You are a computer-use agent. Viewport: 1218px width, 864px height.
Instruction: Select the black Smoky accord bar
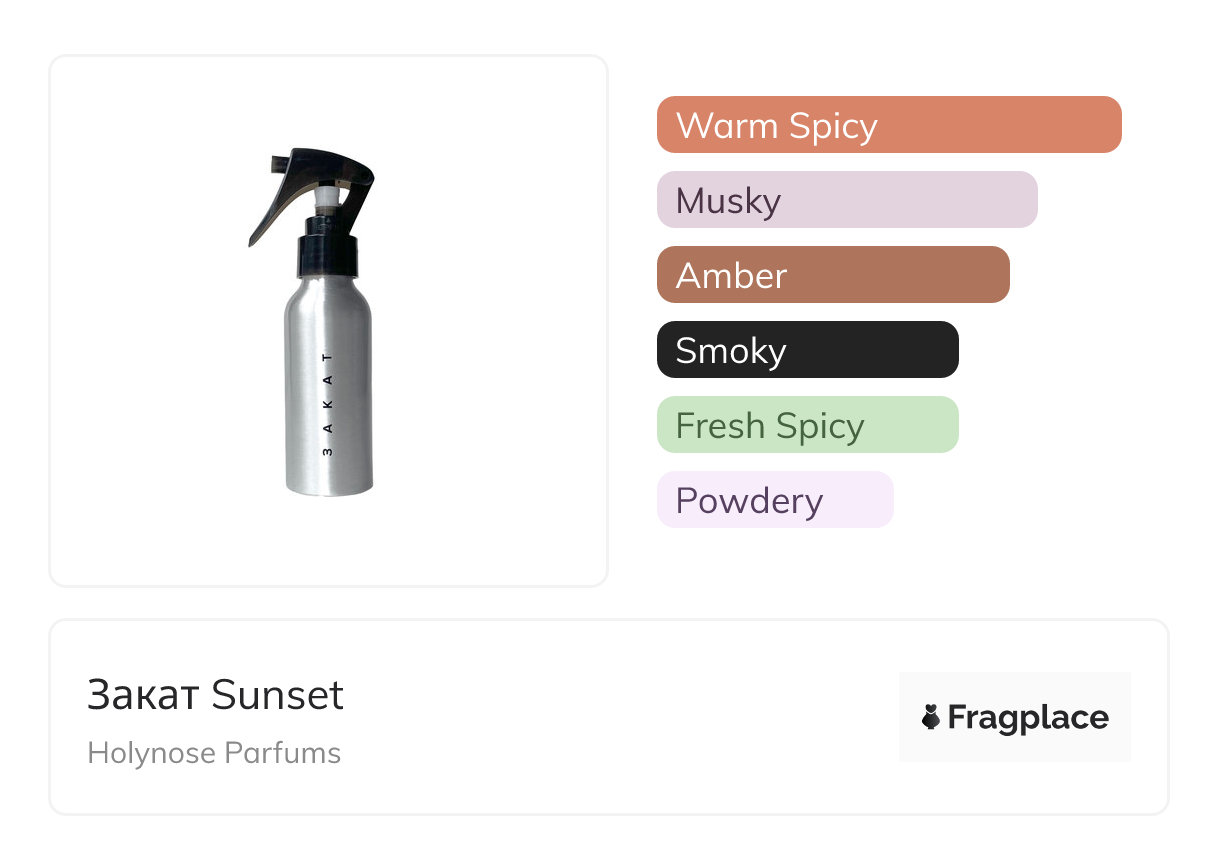[807, 350]
